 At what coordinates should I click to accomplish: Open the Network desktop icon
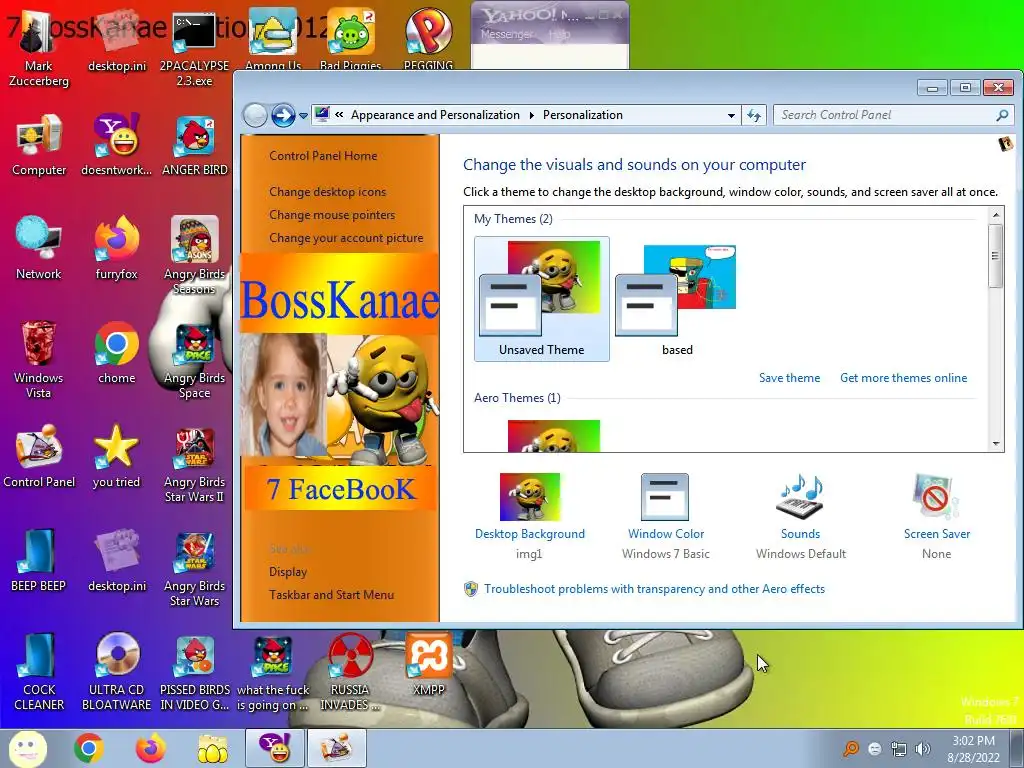click(x=39, y=248)
